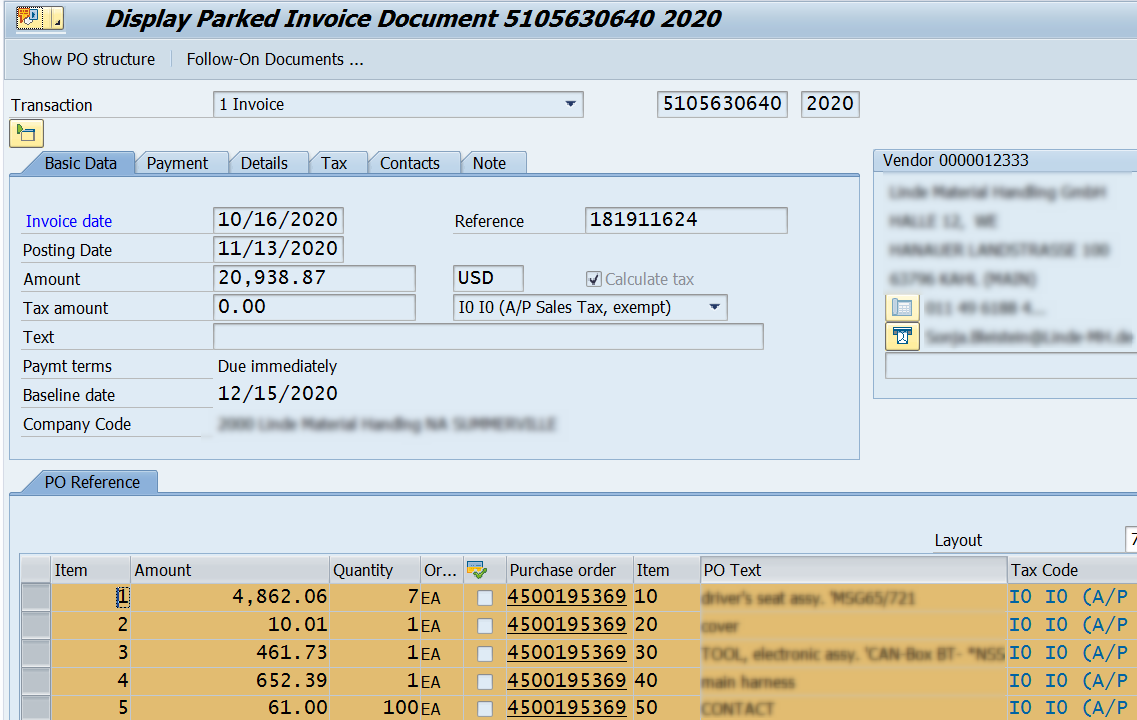This screenshot has height=720, width=1137.
Task: Click the Quantity column header
Action: point(375,570)
